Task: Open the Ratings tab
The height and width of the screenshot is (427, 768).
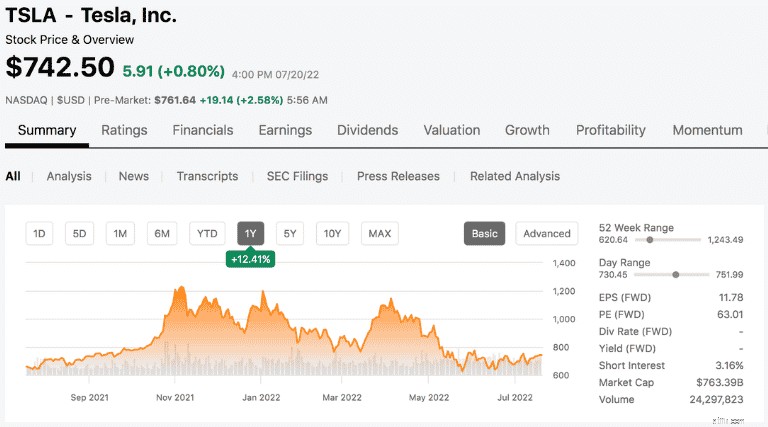Action: (124, 130)
